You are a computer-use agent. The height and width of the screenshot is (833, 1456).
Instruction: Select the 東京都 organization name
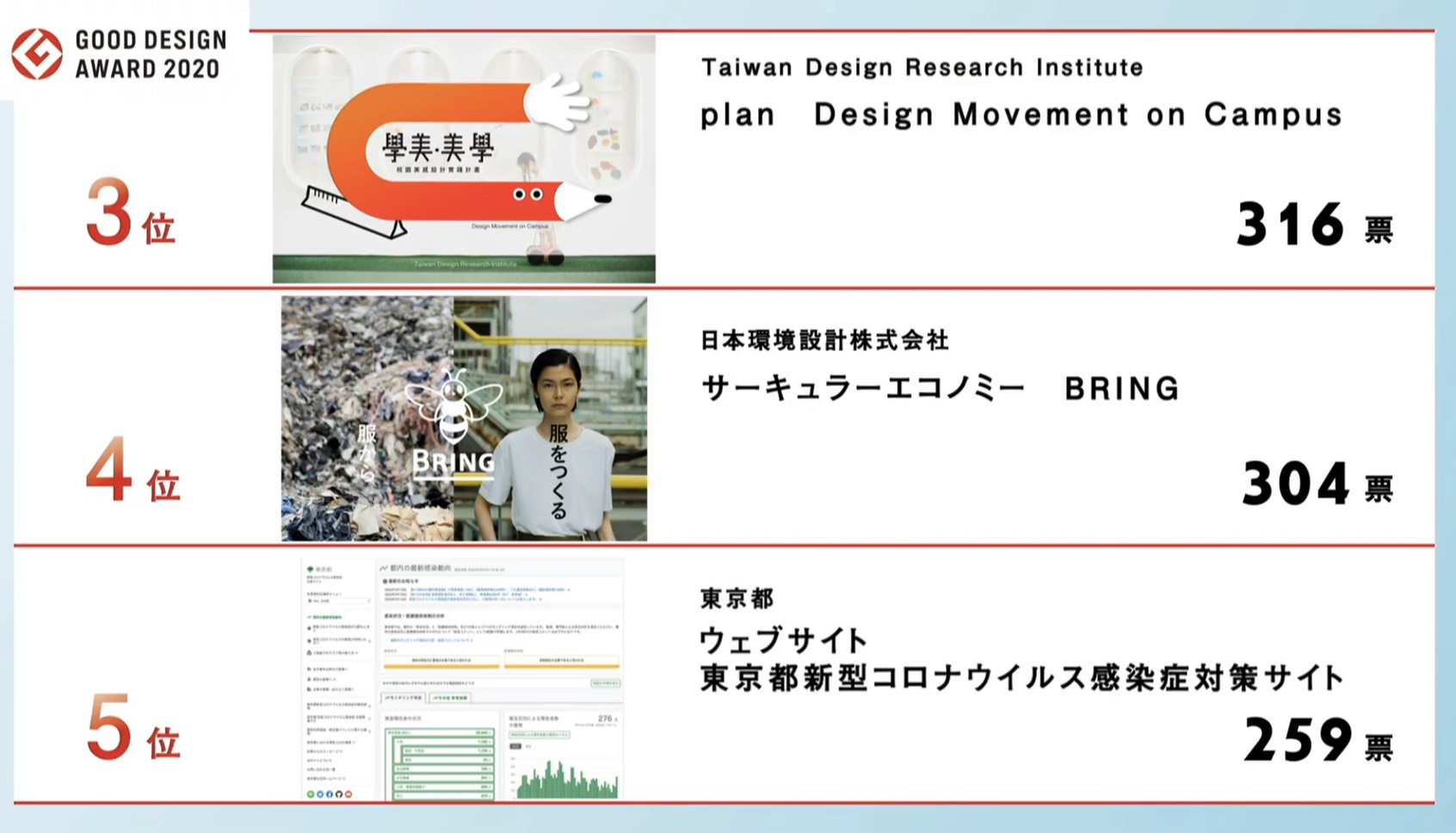(737, 598)
